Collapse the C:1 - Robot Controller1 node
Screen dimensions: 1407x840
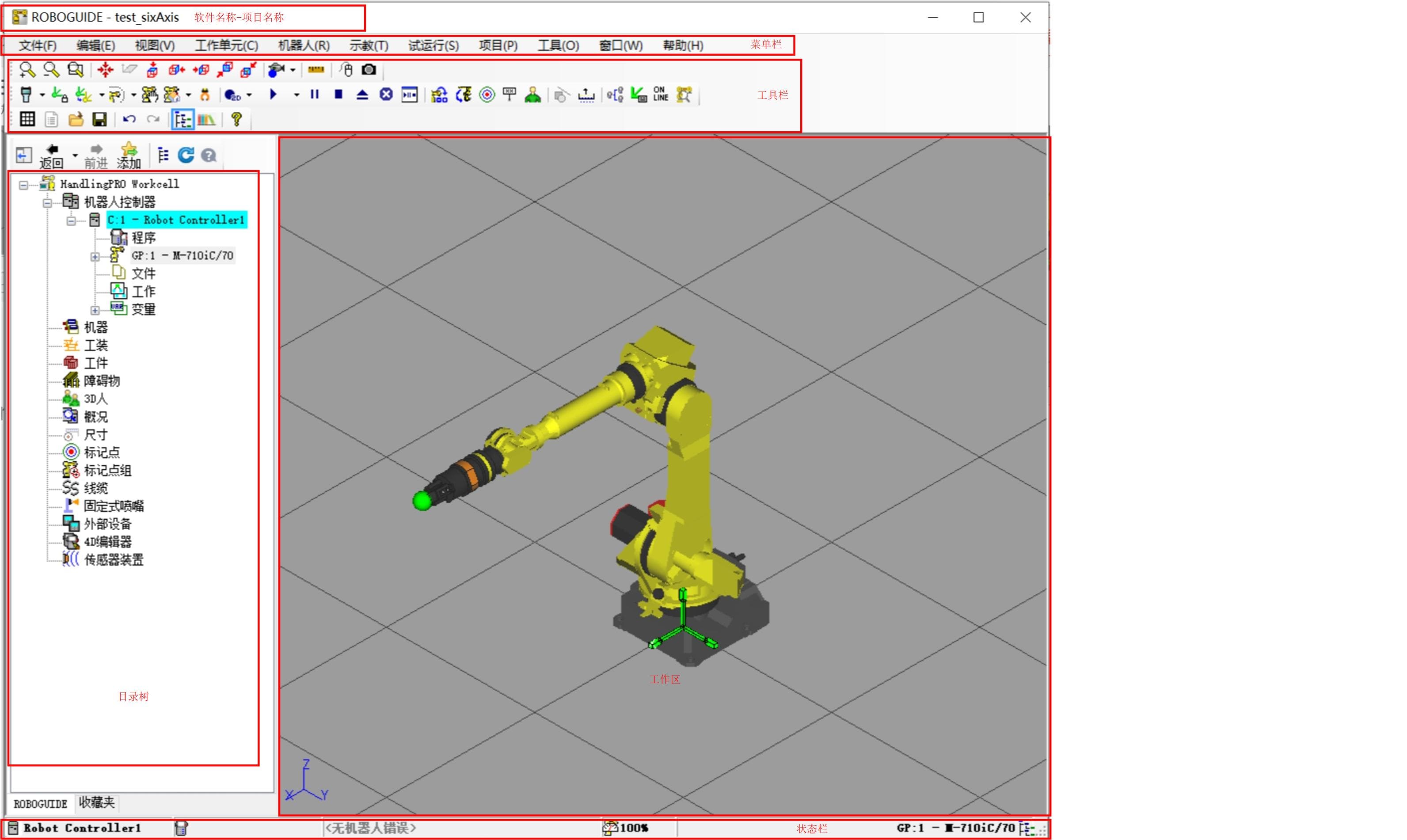click(x=71, y=221)
